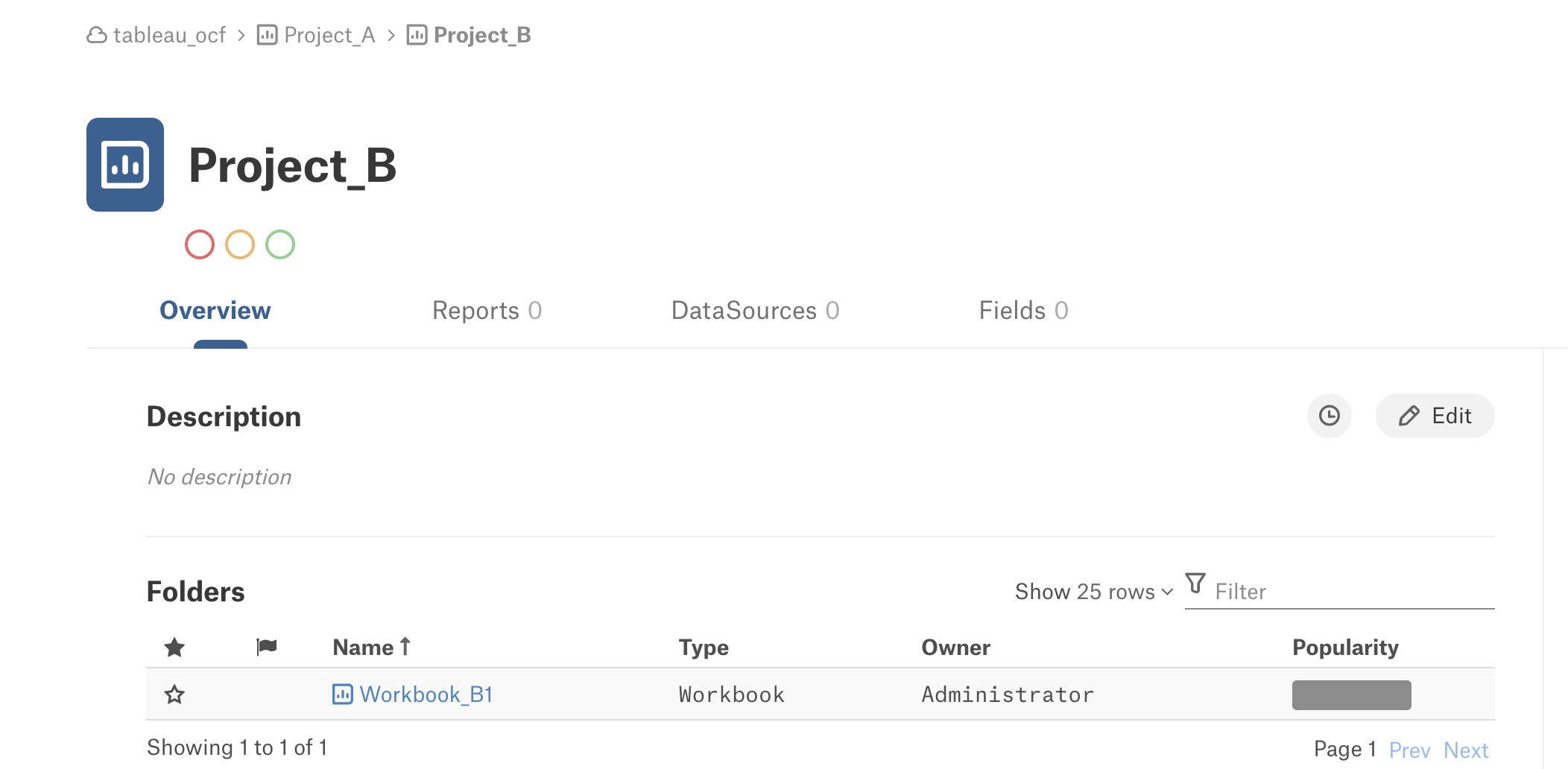Switch to the DataSources tab
Screen dimensions: 1568x769
[755, 311]
